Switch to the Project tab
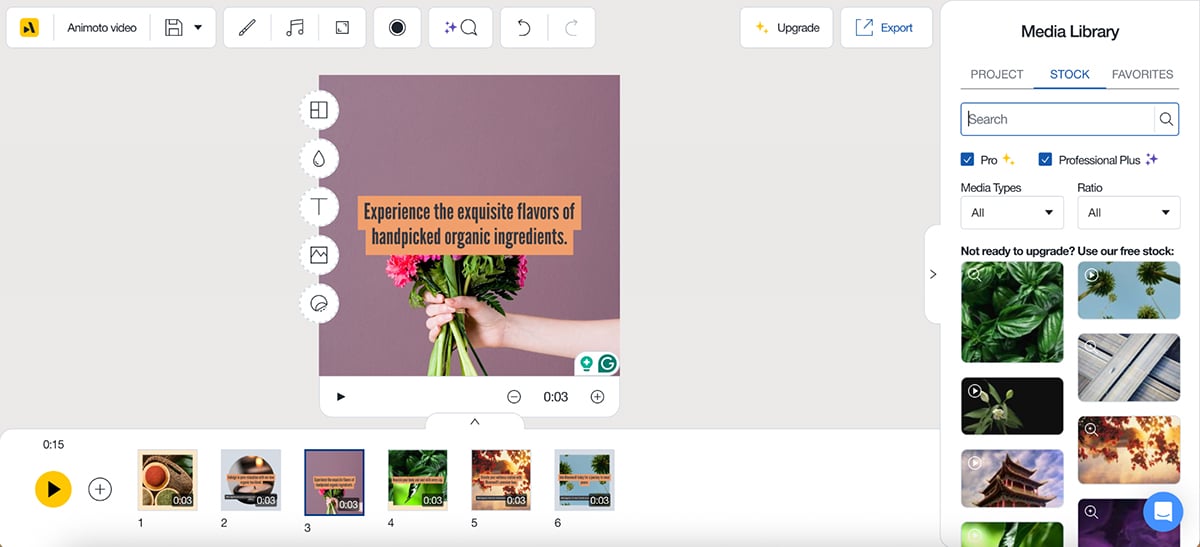The height and width of the screenshot is (547, 1200). (996, 74)
